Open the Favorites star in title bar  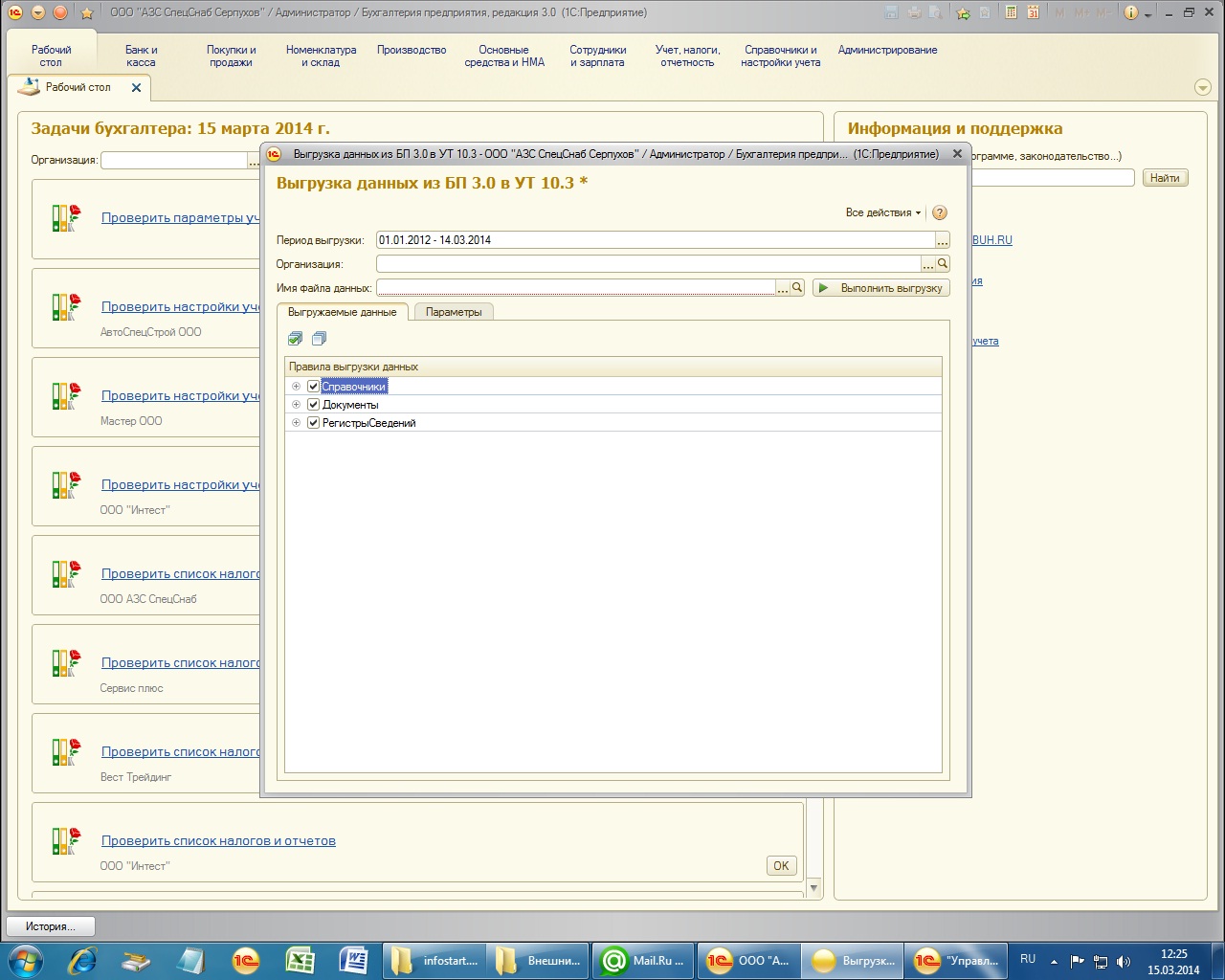tap(87, 13)
